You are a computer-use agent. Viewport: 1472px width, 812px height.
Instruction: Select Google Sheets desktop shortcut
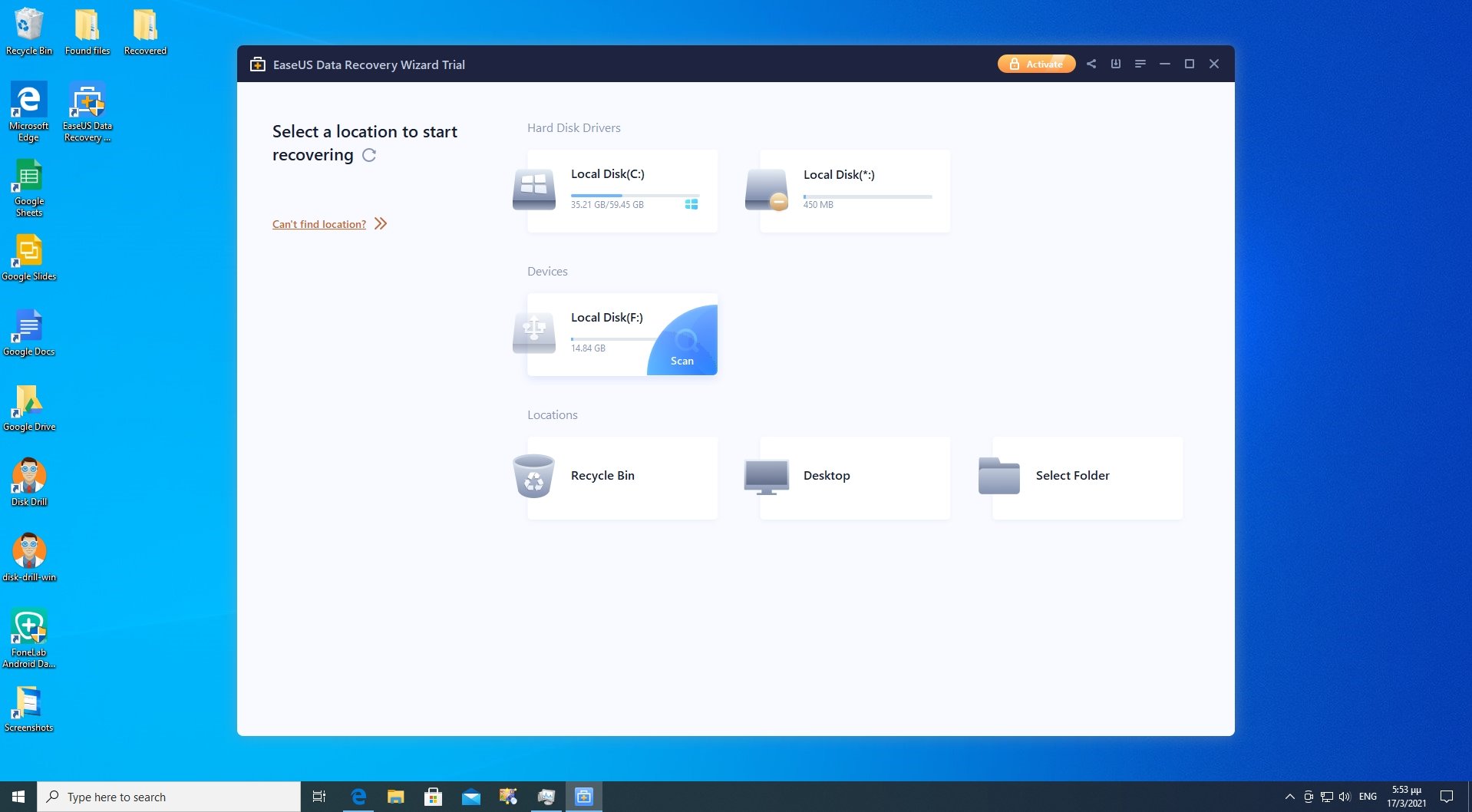[x=29, y=188]
